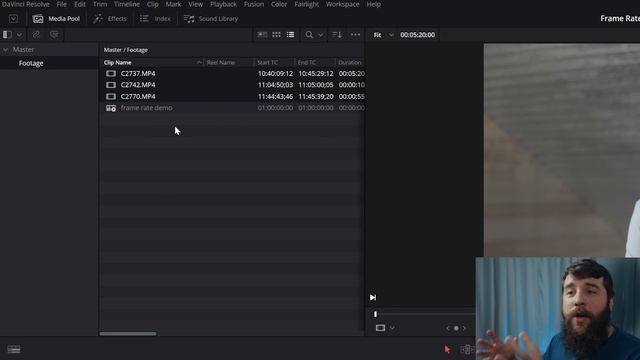Toggle the bin list sidebar icon
Viewport: 640px width, 360px height.
(7, 35)
